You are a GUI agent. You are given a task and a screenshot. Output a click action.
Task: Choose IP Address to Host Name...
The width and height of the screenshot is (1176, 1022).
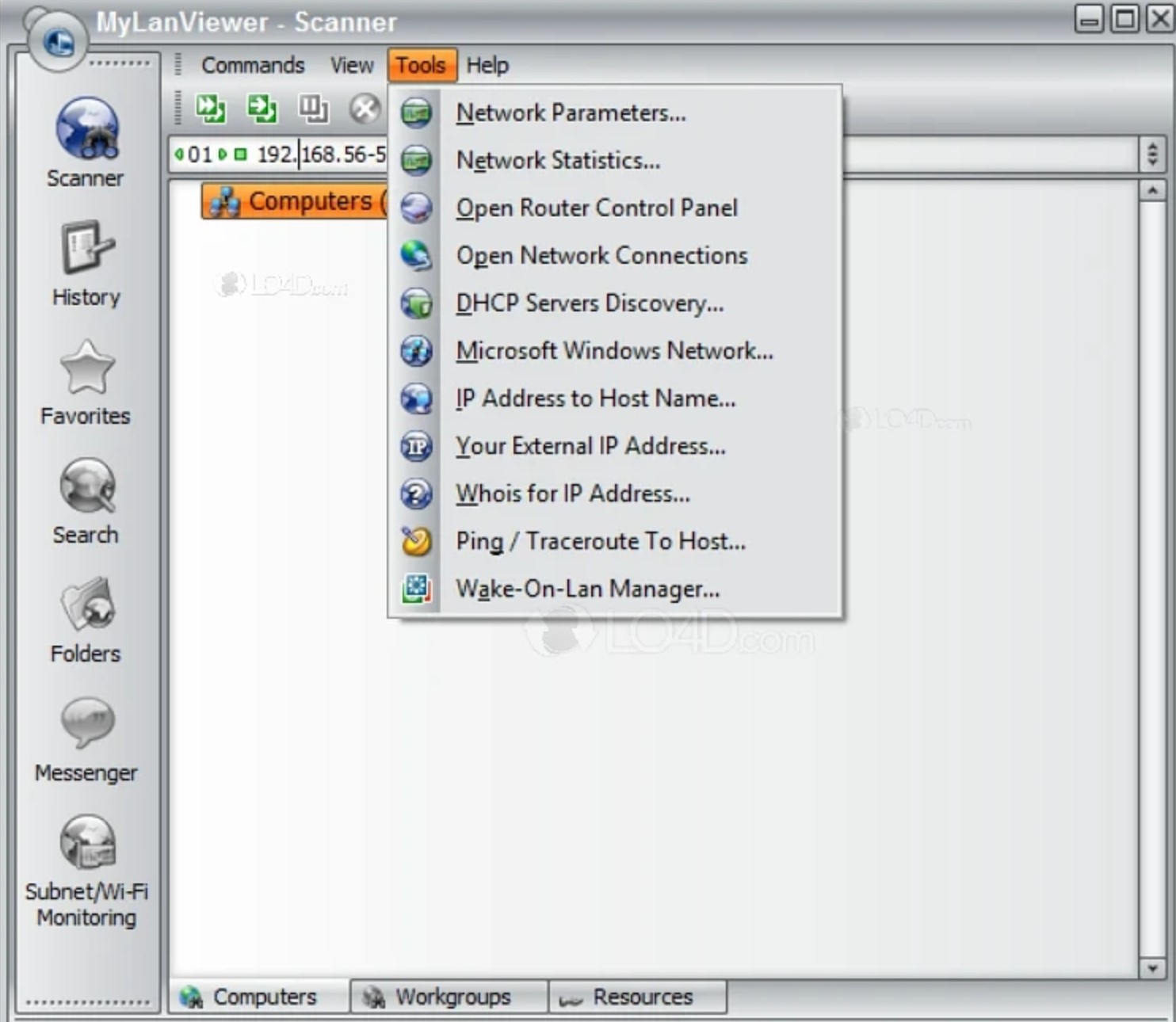point(614,399)
